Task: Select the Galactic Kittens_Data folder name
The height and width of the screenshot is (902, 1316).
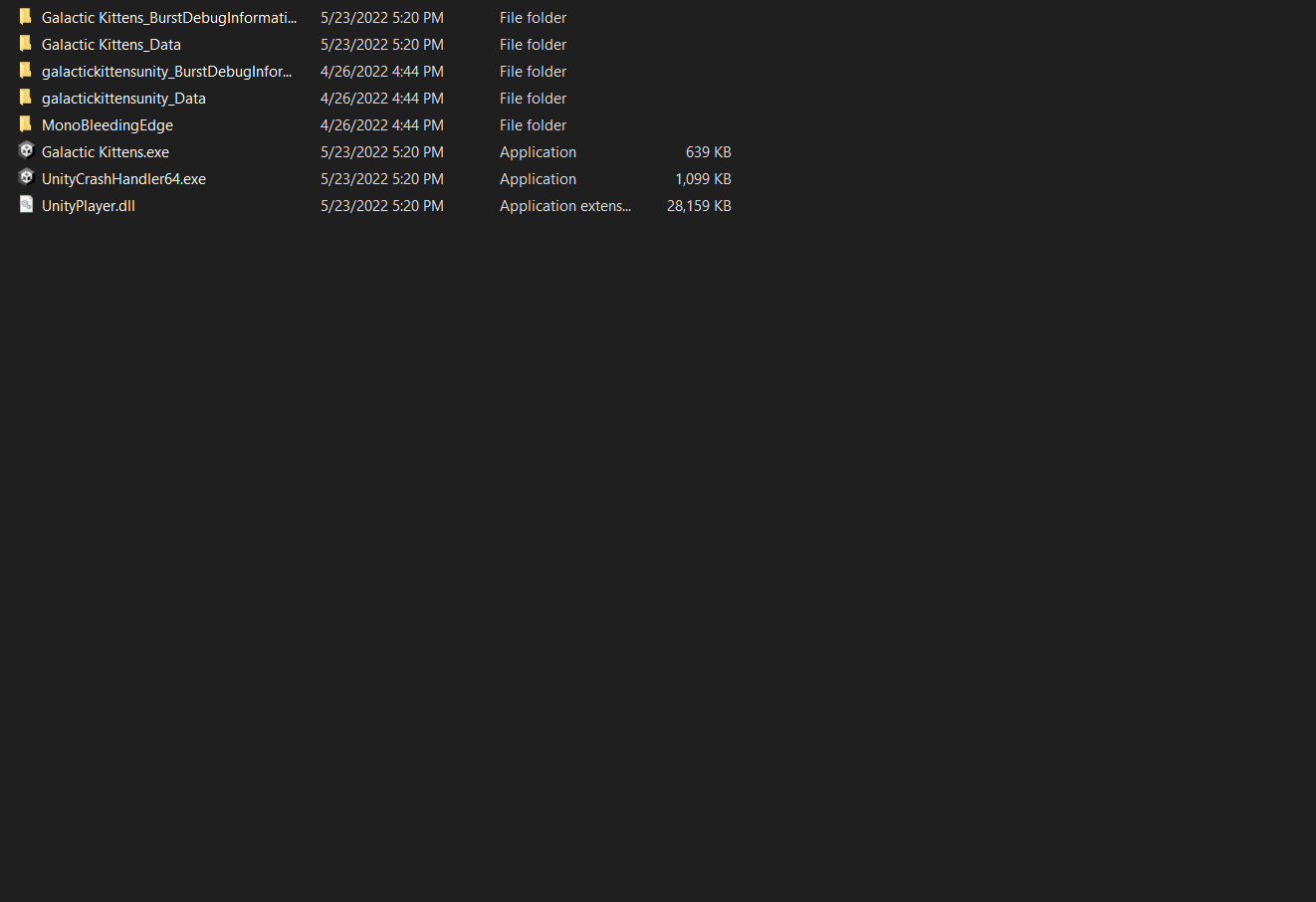Action: point(111,45)
